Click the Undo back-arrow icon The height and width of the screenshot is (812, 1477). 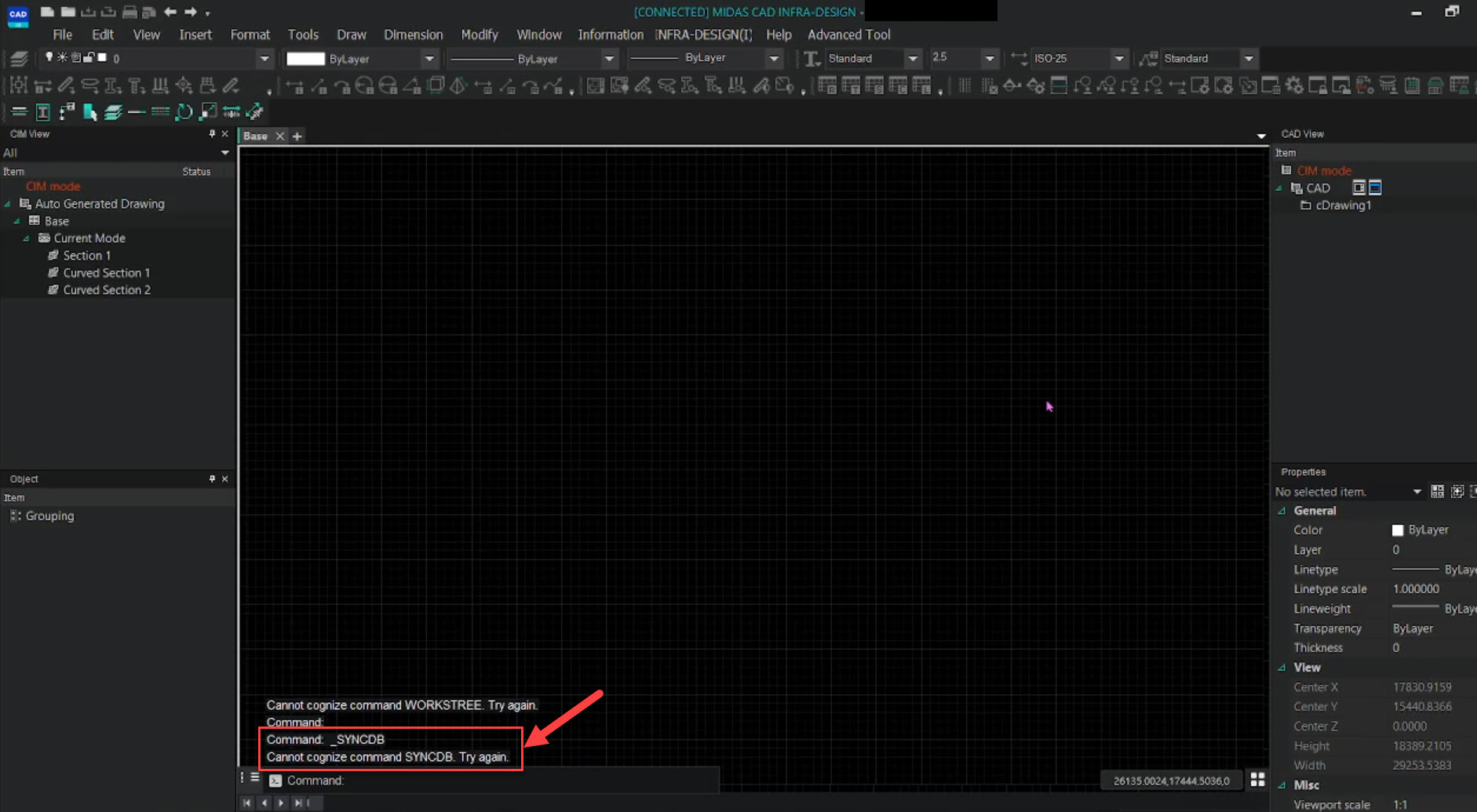tap(170, 12)
